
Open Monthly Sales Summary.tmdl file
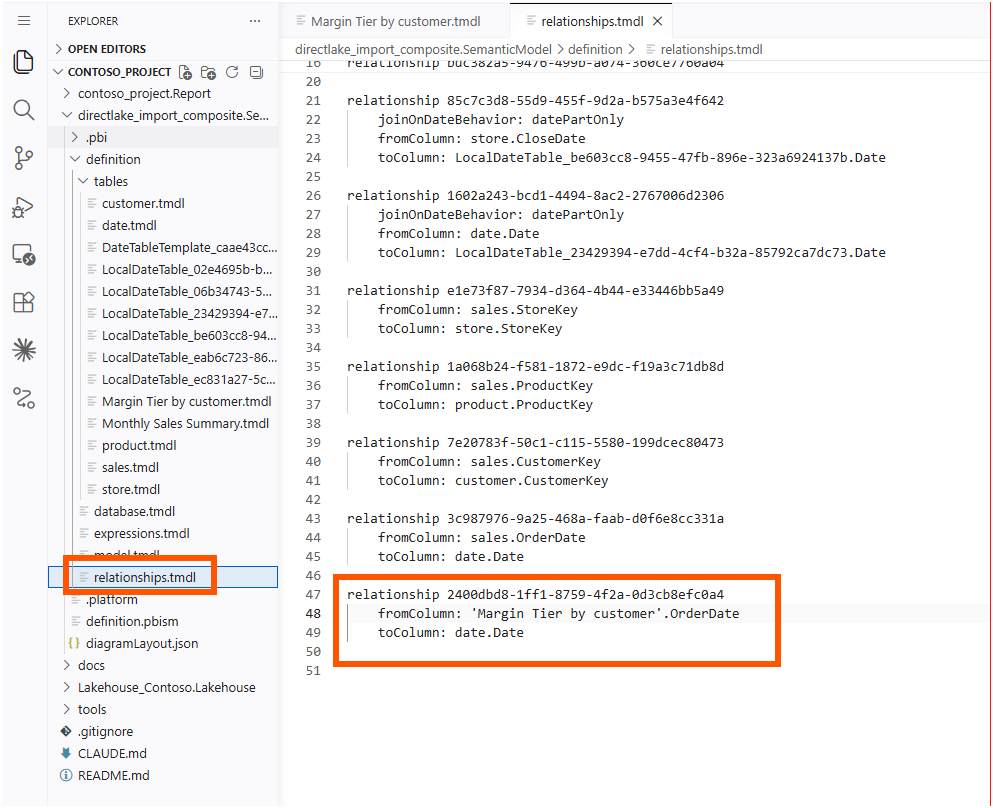(185, 424)
